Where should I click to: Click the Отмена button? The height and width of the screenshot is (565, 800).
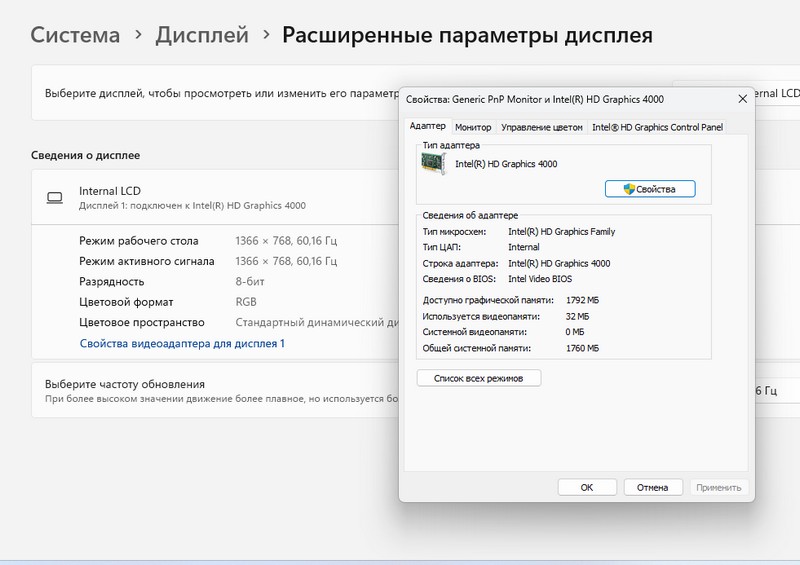(653, 487)
